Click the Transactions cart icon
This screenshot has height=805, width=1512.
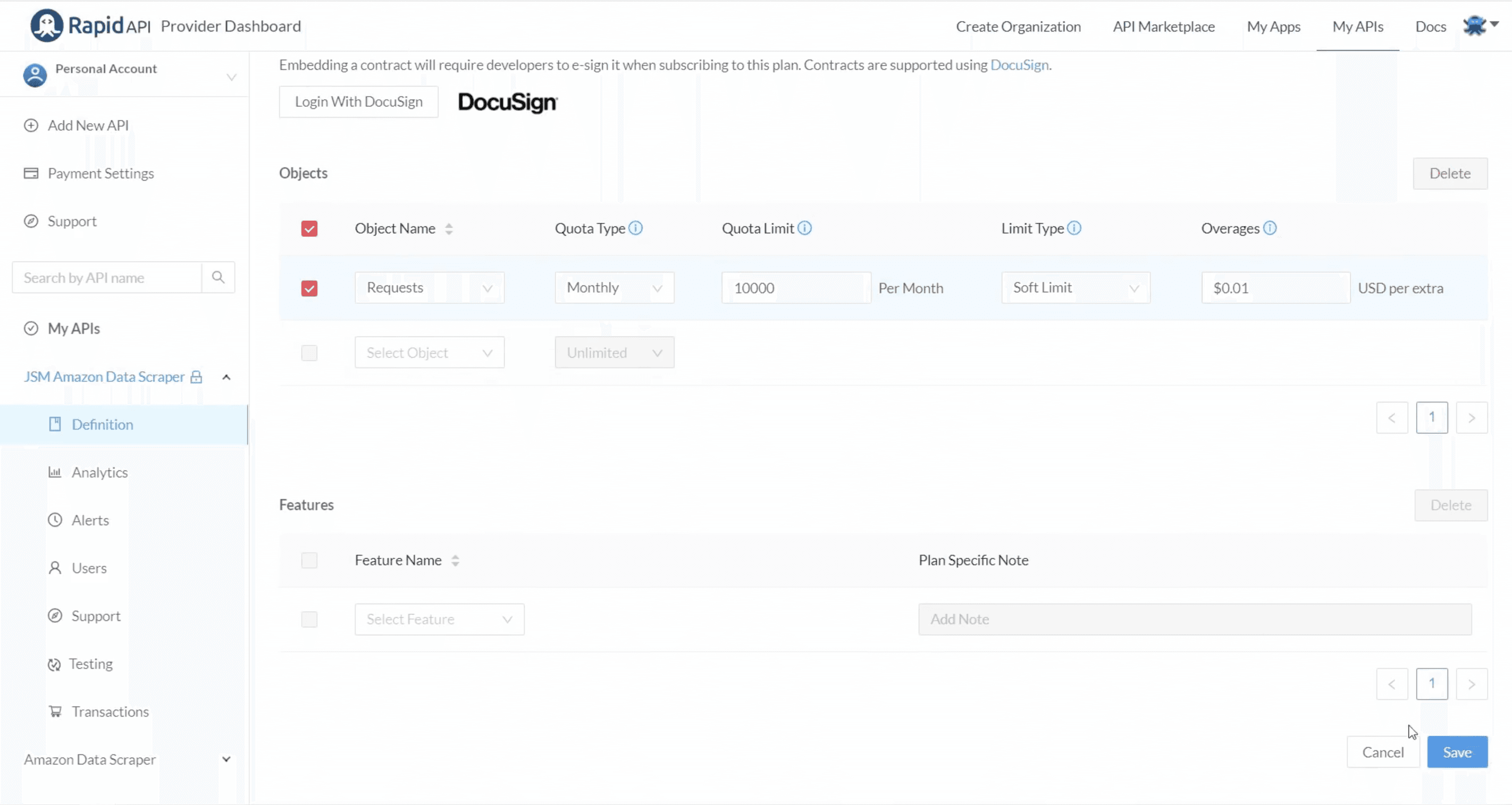(55, 711)
